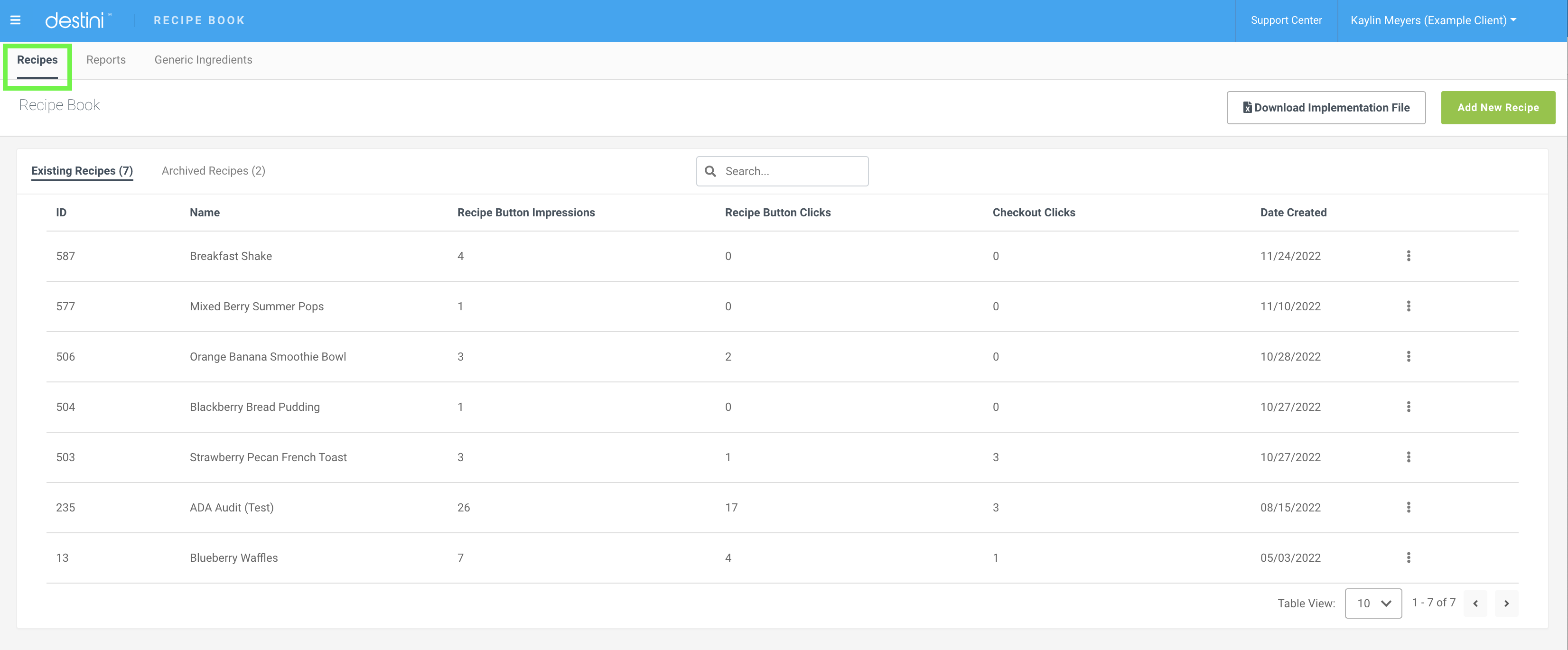Open options menu for Blackberry Bread Pudding

(1408, 407)
